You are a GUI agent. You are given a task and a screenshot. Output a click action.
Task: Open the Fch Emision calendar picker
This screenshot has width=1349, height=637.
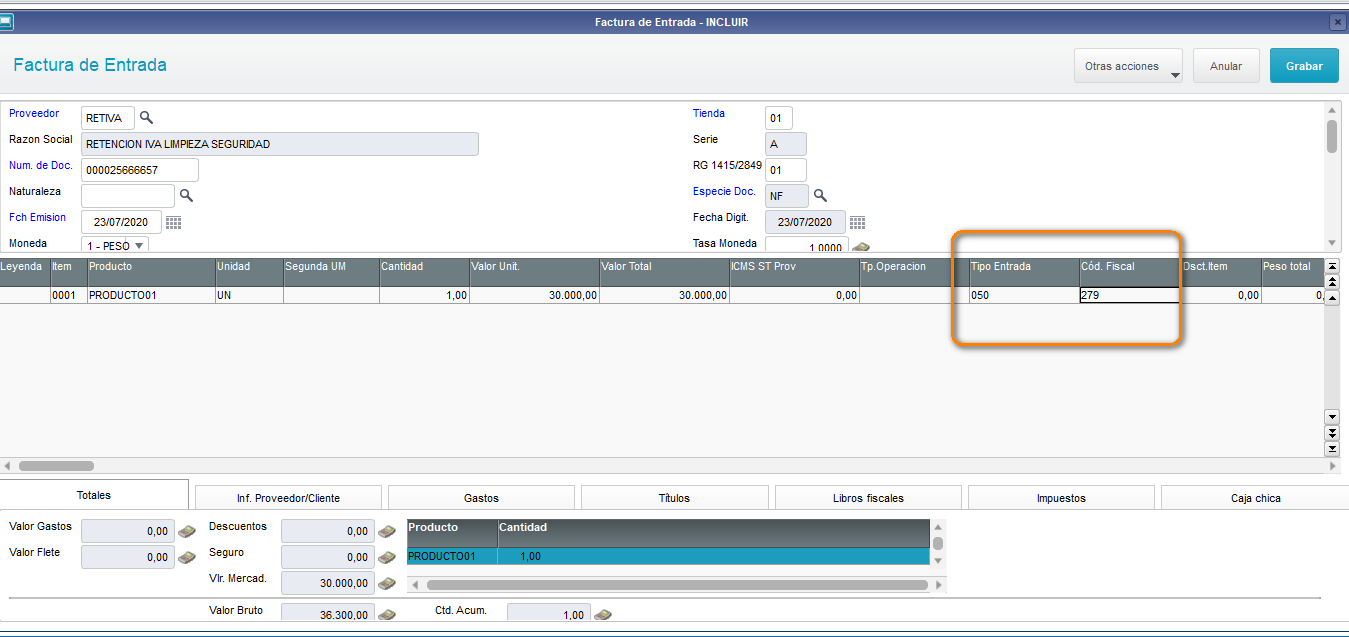[x=173, y=222]
